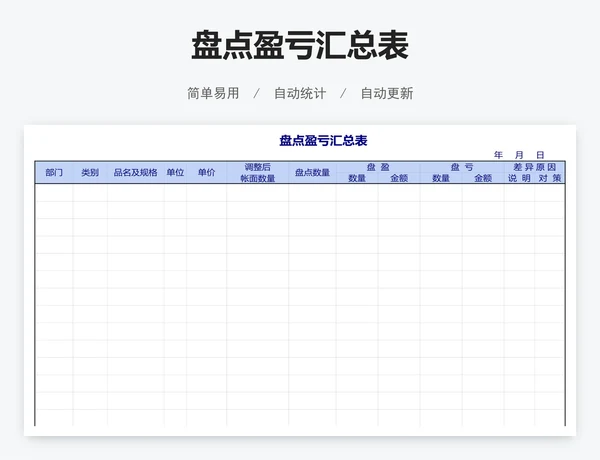Screen dimensions: 600x460
Task: Click the 对策 subheader
Action: point(549,178)
